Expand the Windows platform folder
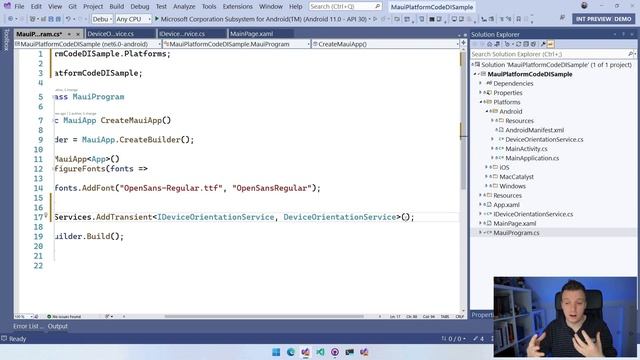Viewport: 640px width, 360px height. (487, 186)
